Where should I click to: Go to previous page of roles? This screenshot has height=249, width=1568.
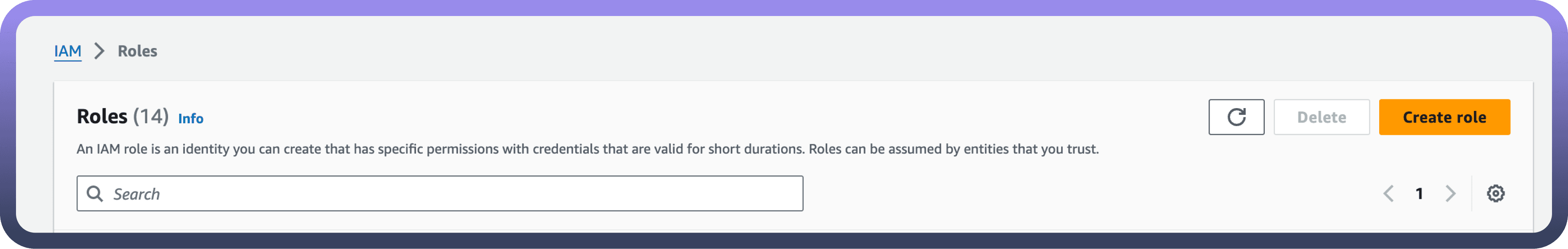[1388, 194]
